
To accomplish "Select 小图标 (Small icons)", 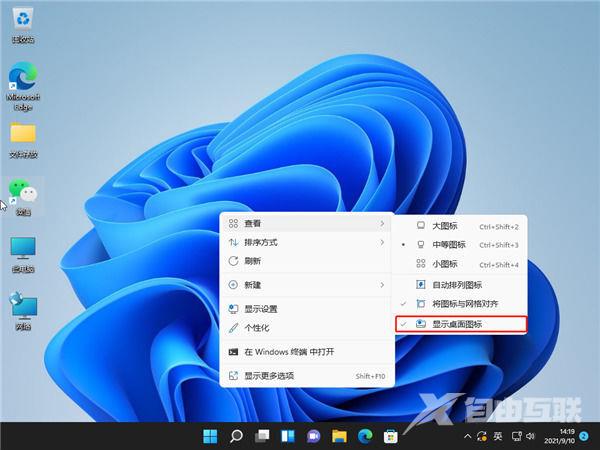I will click(x=461, y=264).
